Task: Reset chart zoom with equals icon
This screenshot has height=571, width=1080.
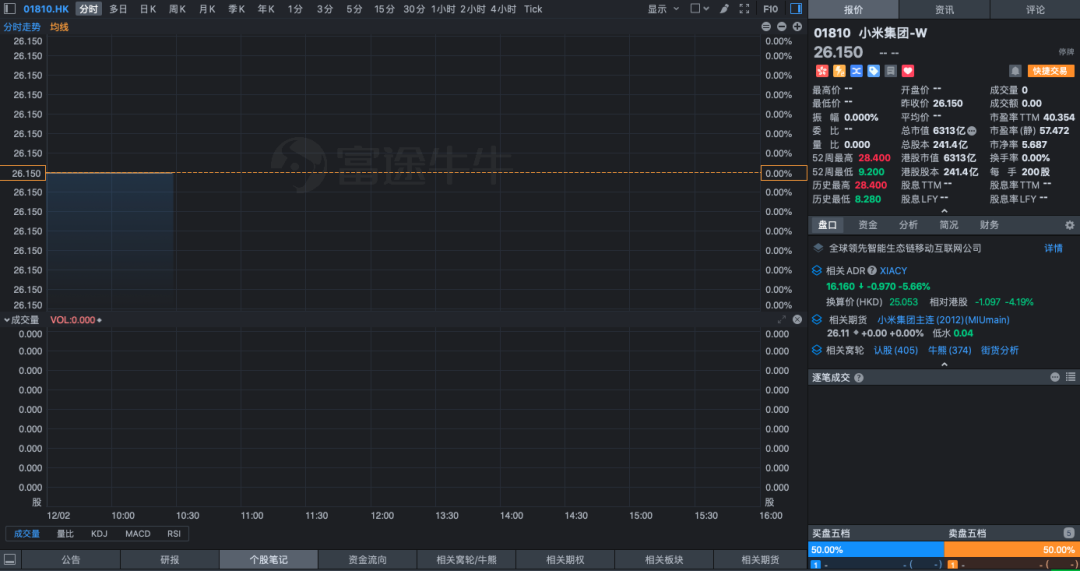Action: coord(766,27)
